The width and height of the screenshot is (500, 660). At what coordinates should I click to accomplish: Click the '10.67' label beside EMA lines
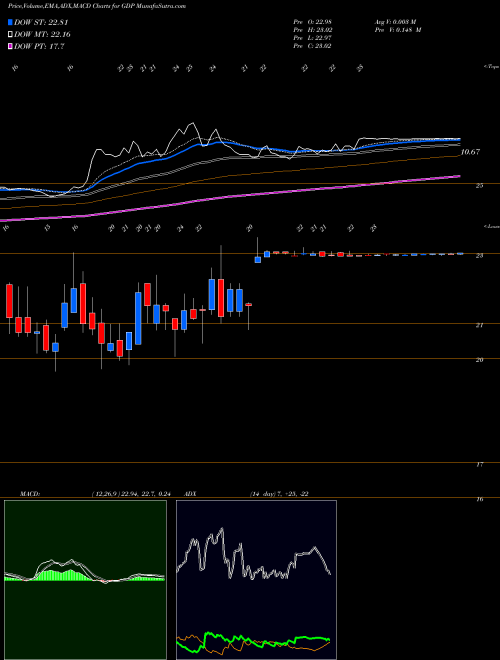click(470, 152)
